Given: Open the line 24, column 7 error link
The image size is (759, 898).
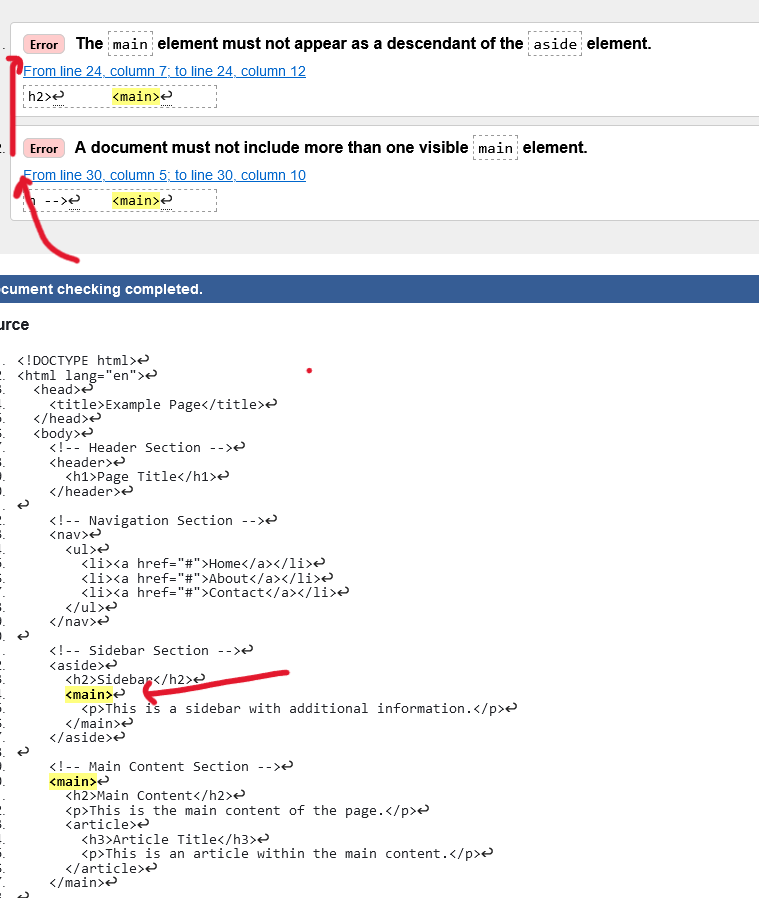Looking at the screenshot, I should coord(164,71).
